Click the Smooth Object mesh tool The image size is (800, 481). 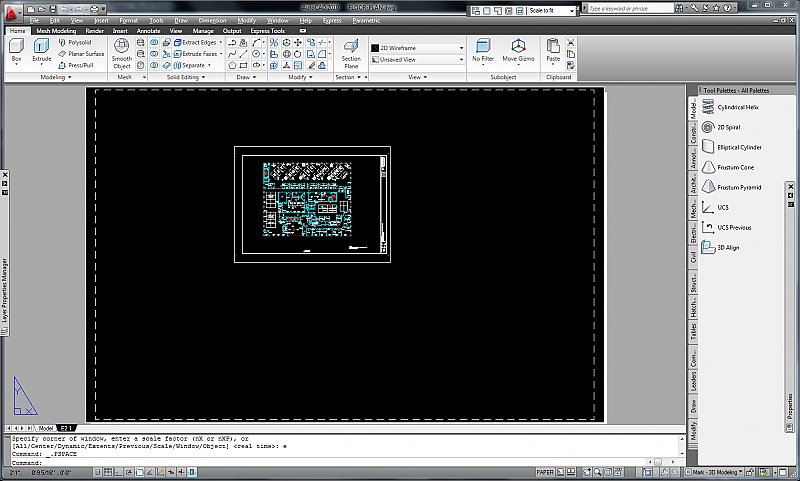tap(121, 54)
